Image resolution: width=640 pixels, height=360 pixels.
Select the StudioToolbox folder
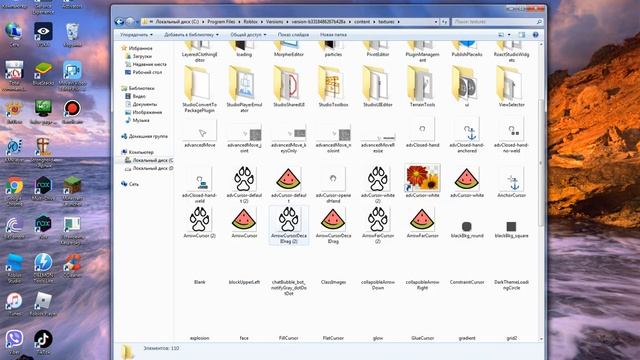click(x=333, y=87)
